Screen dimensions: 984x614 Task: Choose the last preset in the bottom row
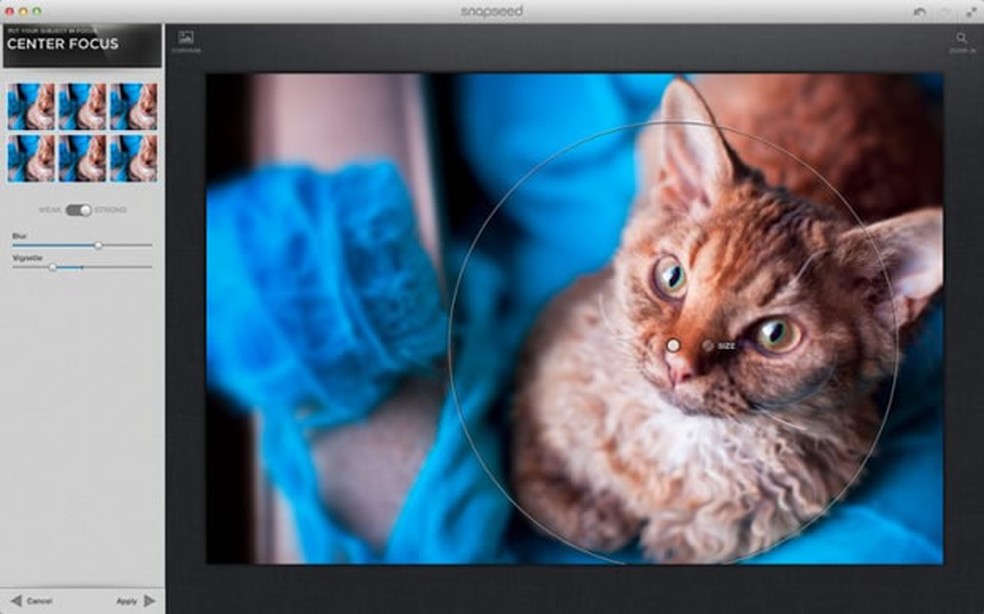133,157
